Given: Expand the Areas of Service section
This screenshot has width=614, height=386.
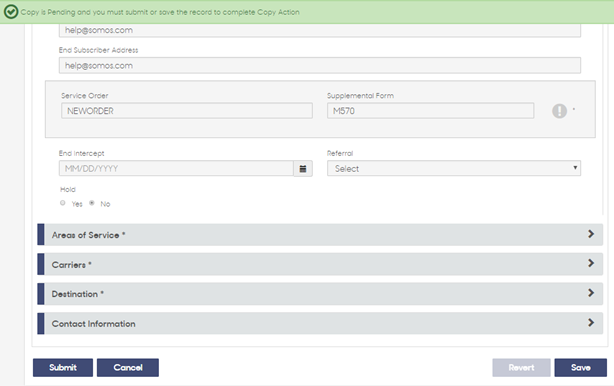Looking at the screenshot, I should point(320,234).
